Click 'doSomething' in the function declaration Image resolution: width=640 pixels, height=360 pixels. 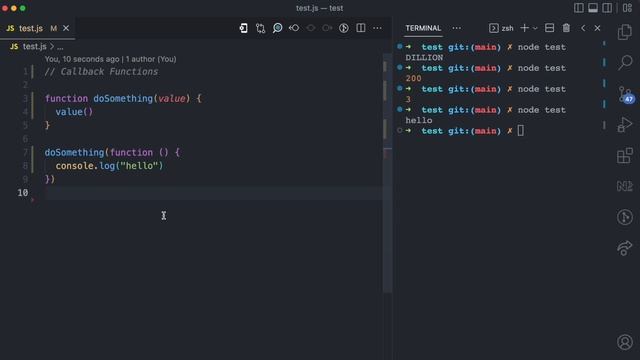tap(123, 98)
